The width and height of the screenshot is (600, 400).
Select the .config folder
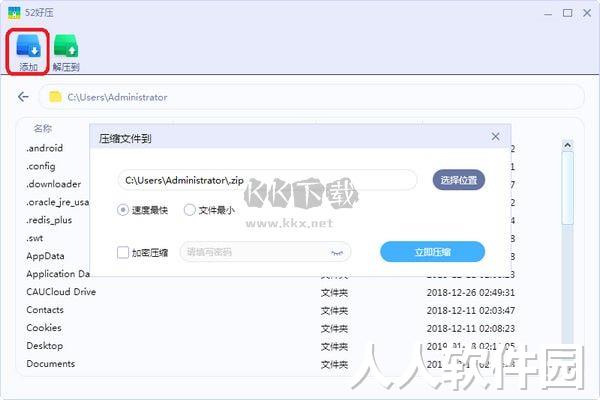click(41, 166)
